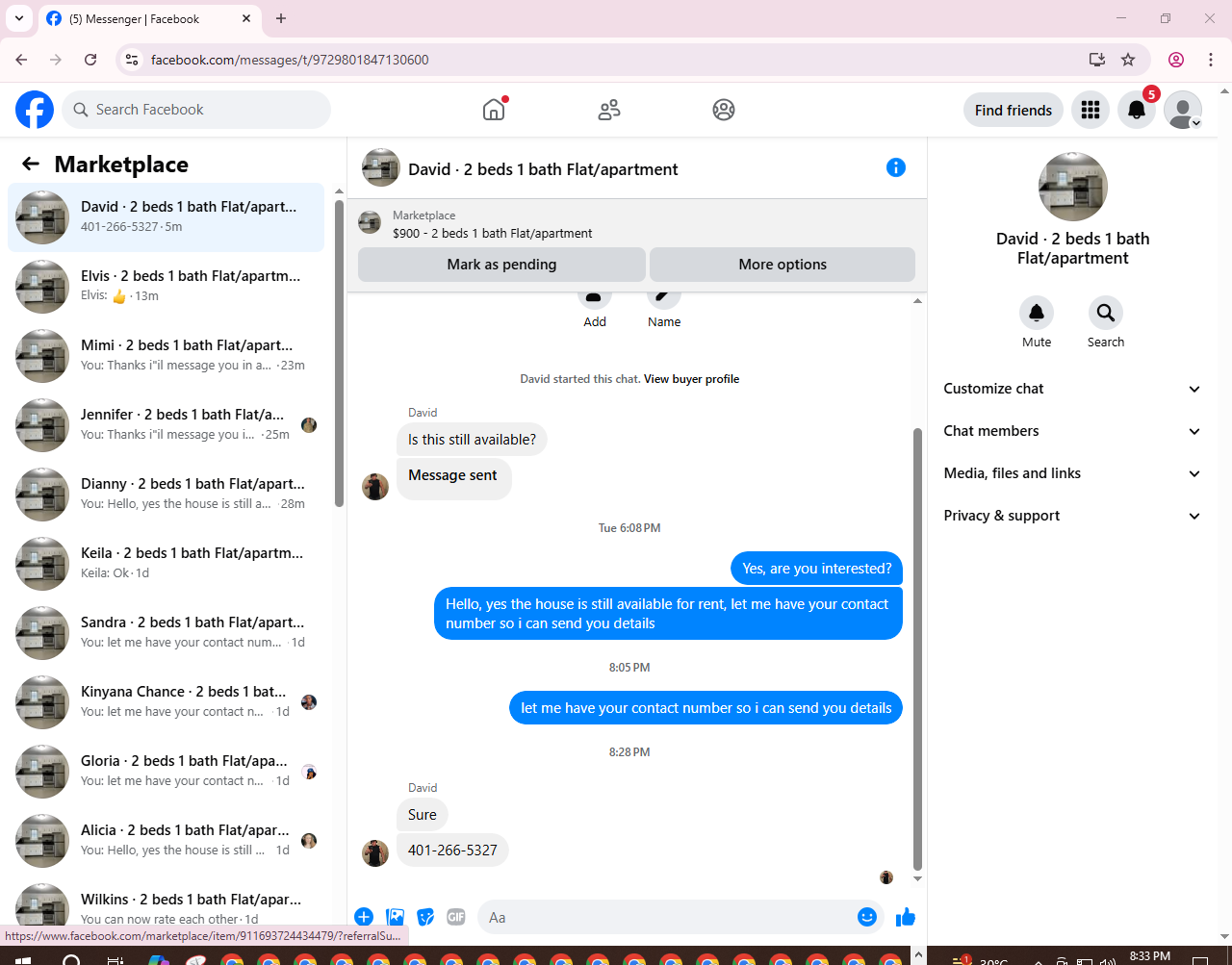Open the Groups icon in top navigation
1232x965 pixels.
pyautogui.click(x=724, y=110)
